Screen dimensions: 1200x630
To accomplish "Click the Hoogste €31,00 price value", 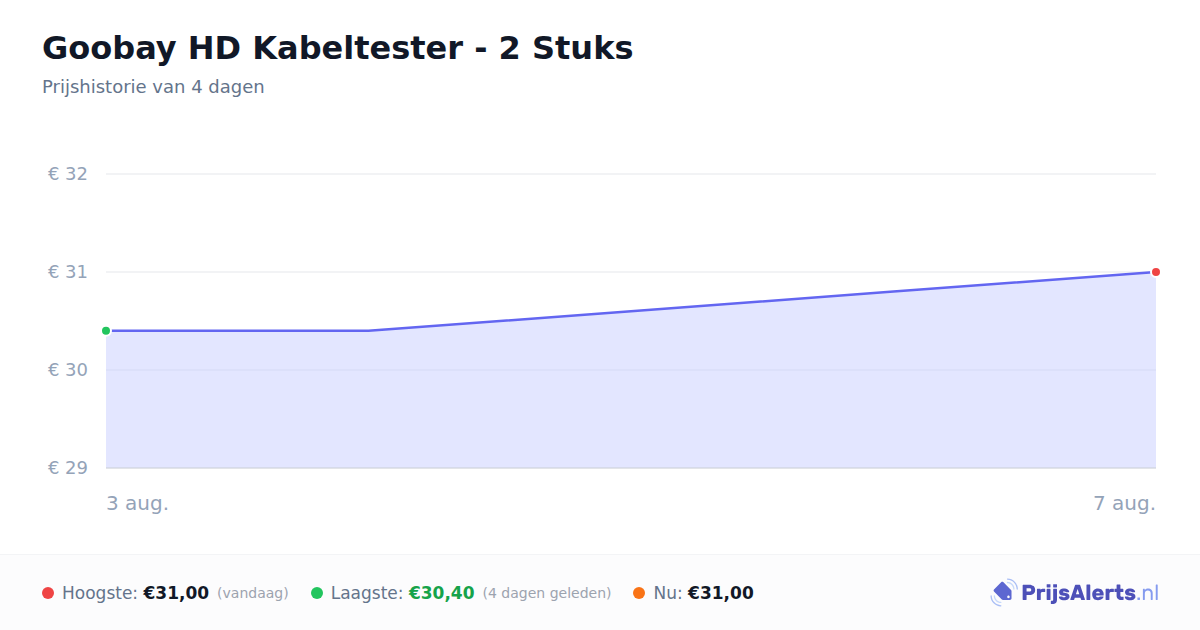I will (x=176, y=593).
